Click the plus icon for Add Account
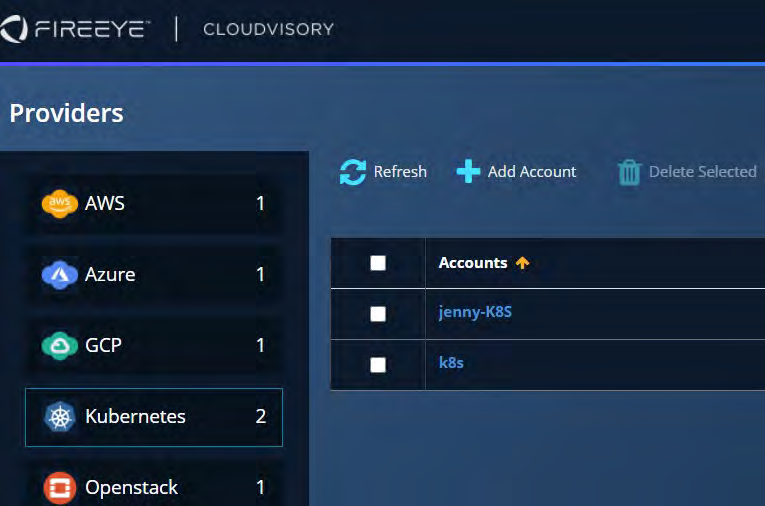 coord(468,171)
